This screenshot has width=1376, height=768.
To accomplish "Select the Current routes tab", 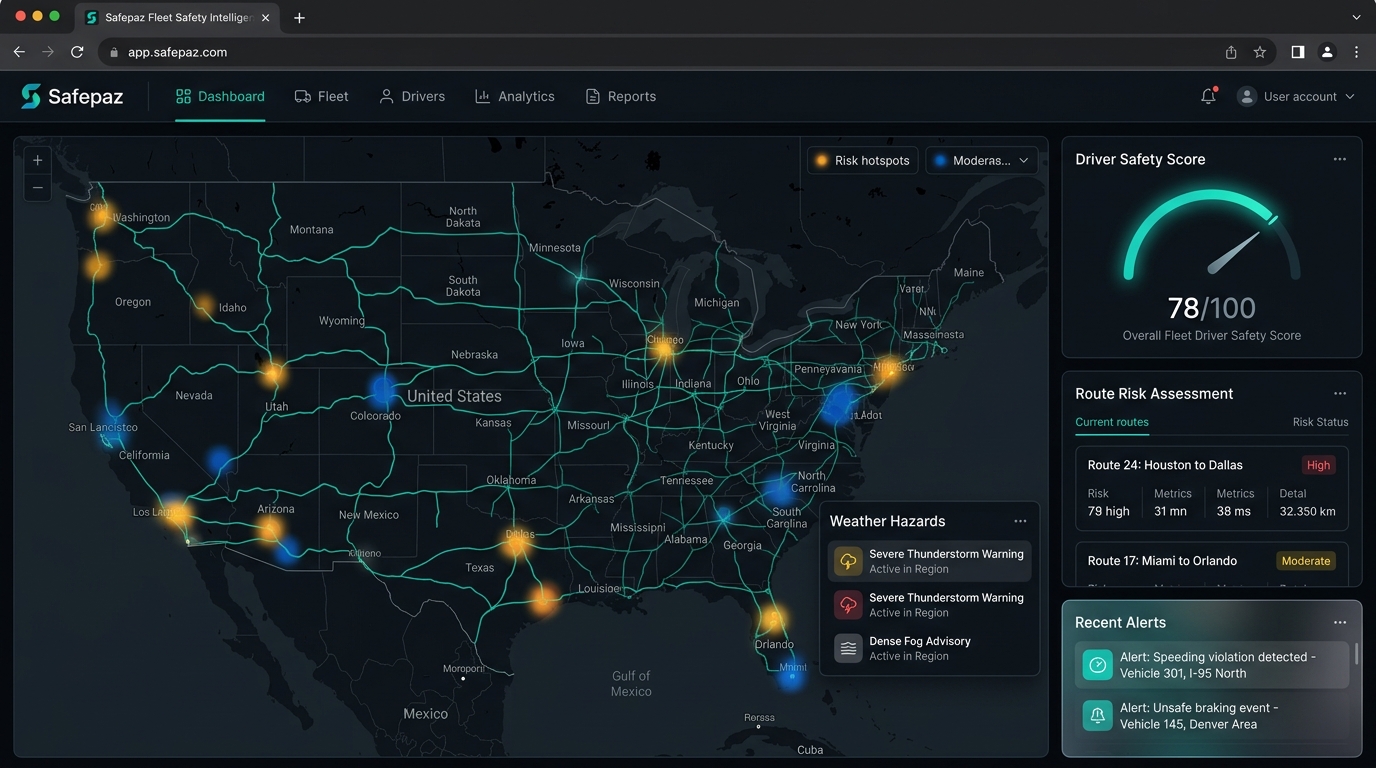I will tap(1112, 422).
